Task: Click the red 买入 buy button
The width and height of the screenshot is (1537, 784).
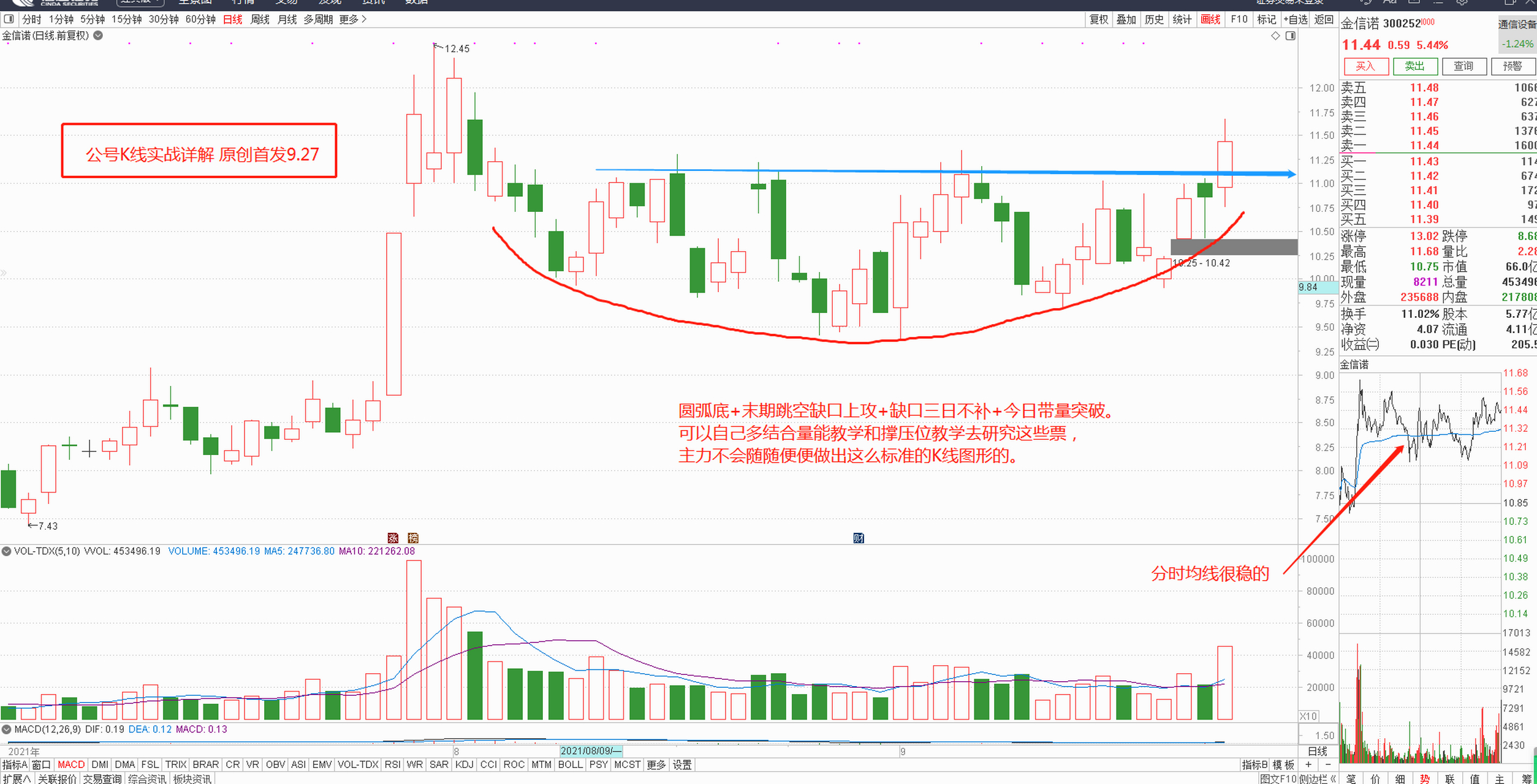Action: point(1365,66)
